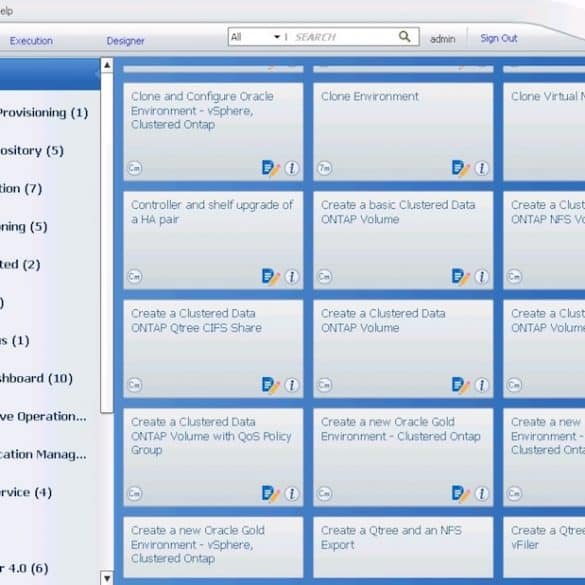This screenshot has height=585, width=585.
Task: Open the Controller and shelf upgrade of a HA pair card
Action: pos(213,241)
